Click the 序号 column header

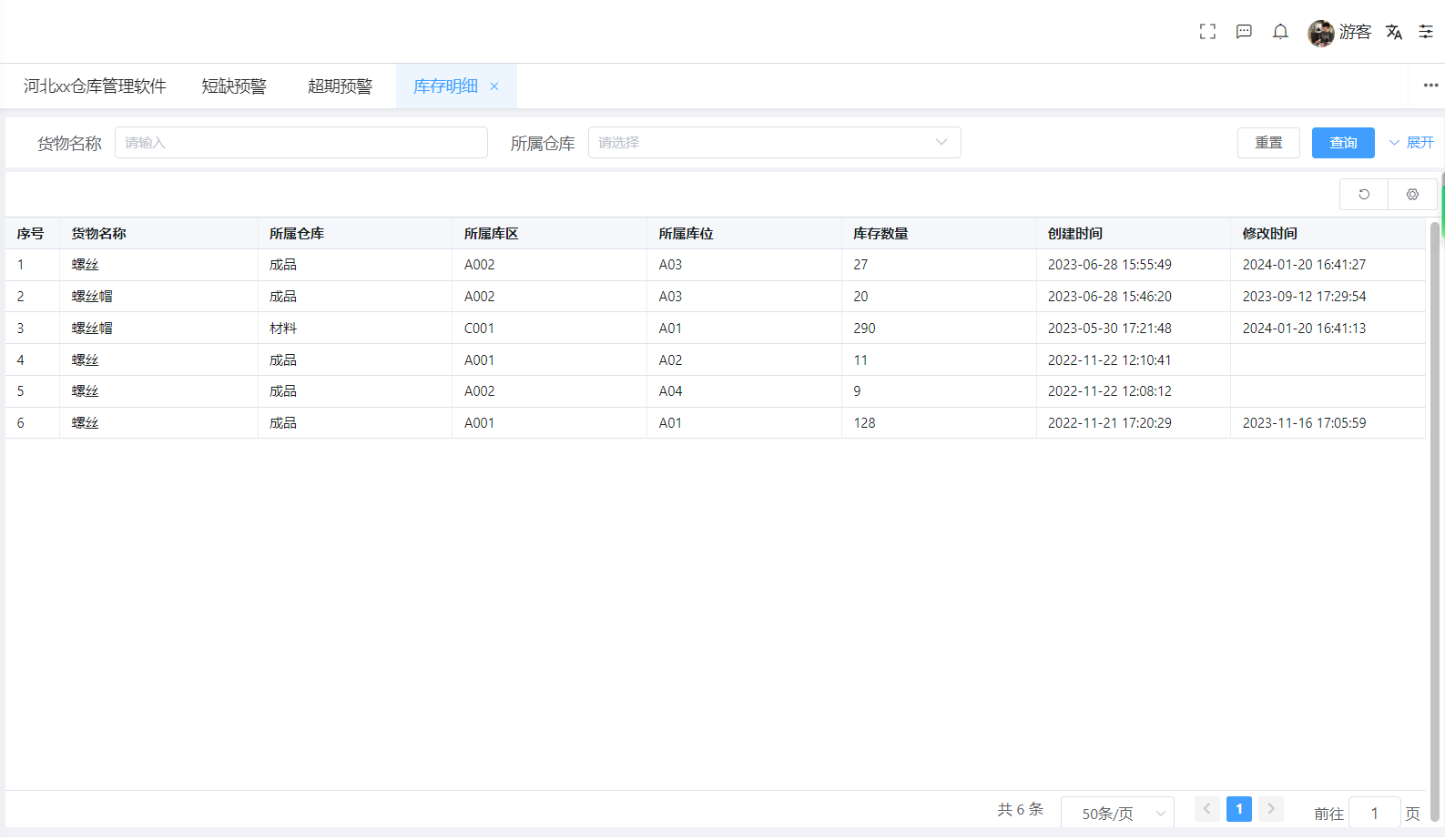coord(30,234)
